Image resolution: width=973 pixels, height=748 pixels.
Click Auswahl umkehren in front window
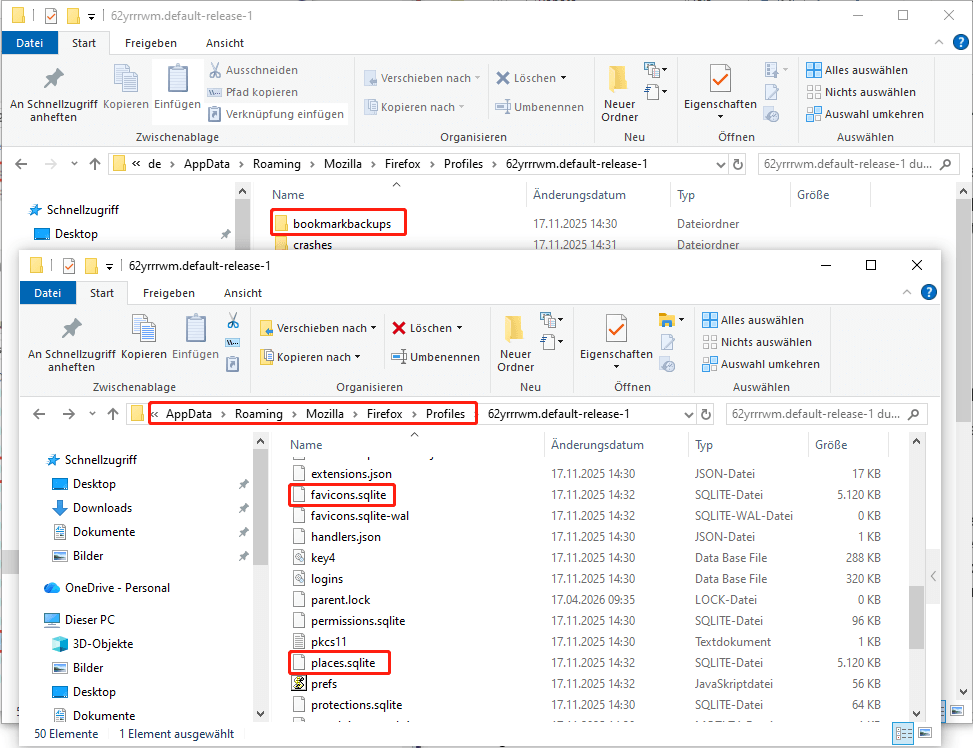pos(761,364)
